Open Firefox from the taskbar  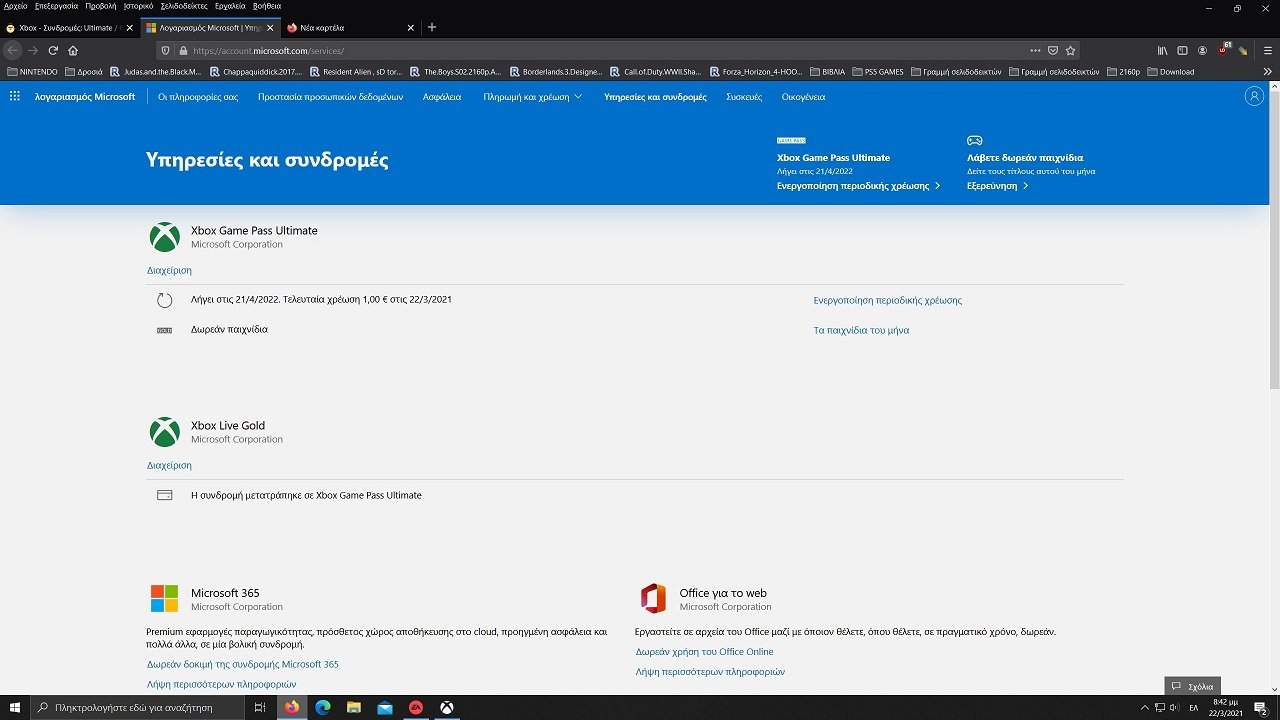tap(292, 707)
